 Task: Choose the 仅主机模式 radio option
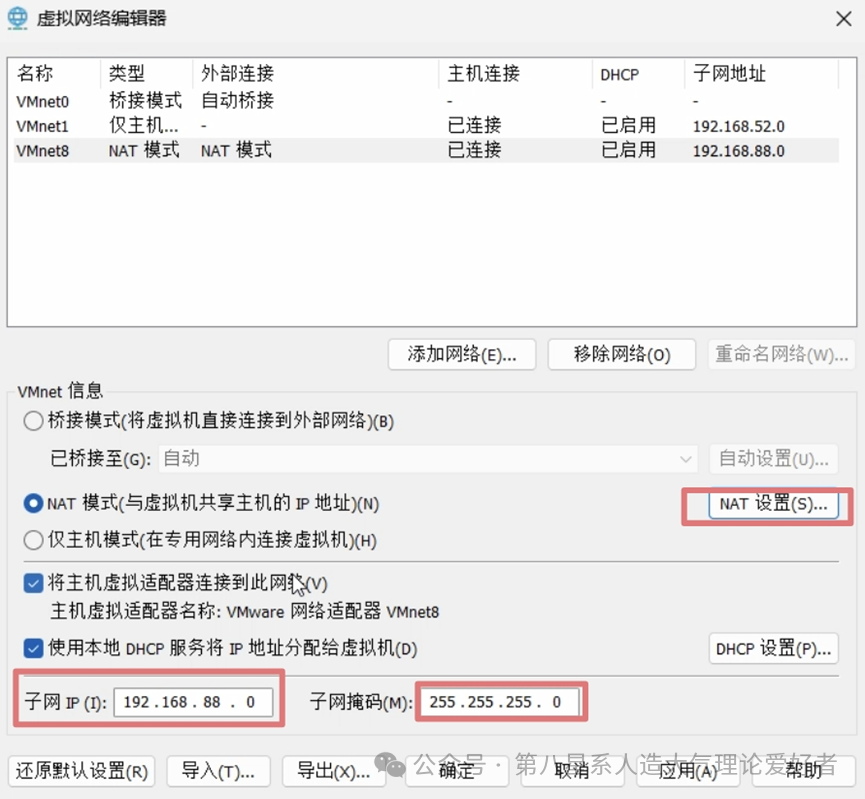(34, 540)
